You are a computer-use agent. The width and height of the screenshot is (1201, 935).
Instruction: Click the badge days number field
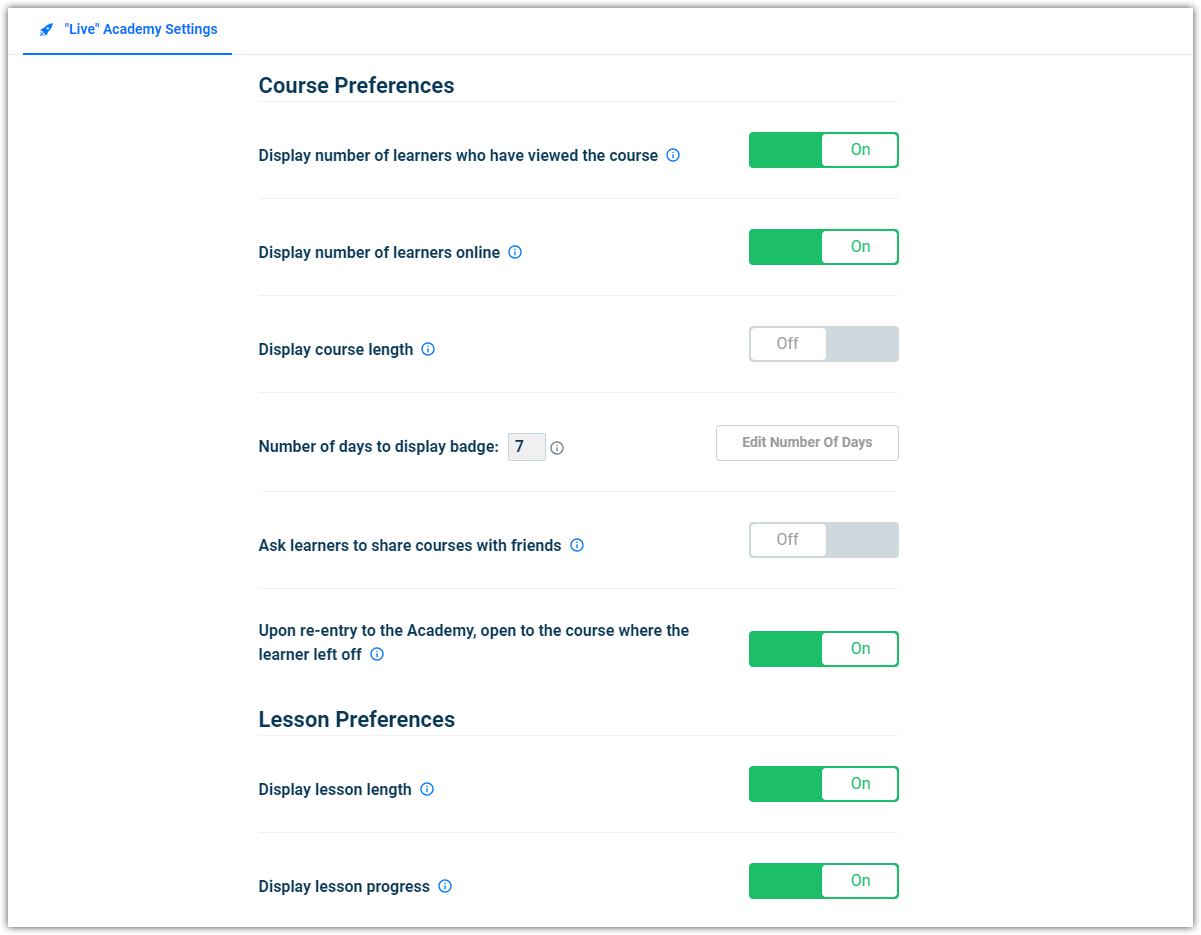click(x=527, y=447)
